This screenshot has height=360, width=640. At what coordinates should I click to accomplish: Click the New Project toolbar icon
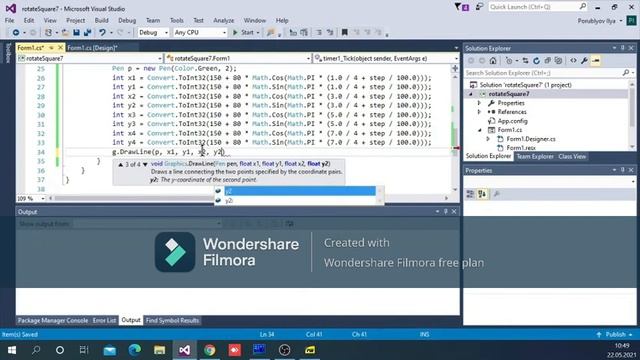click(48, 32)
